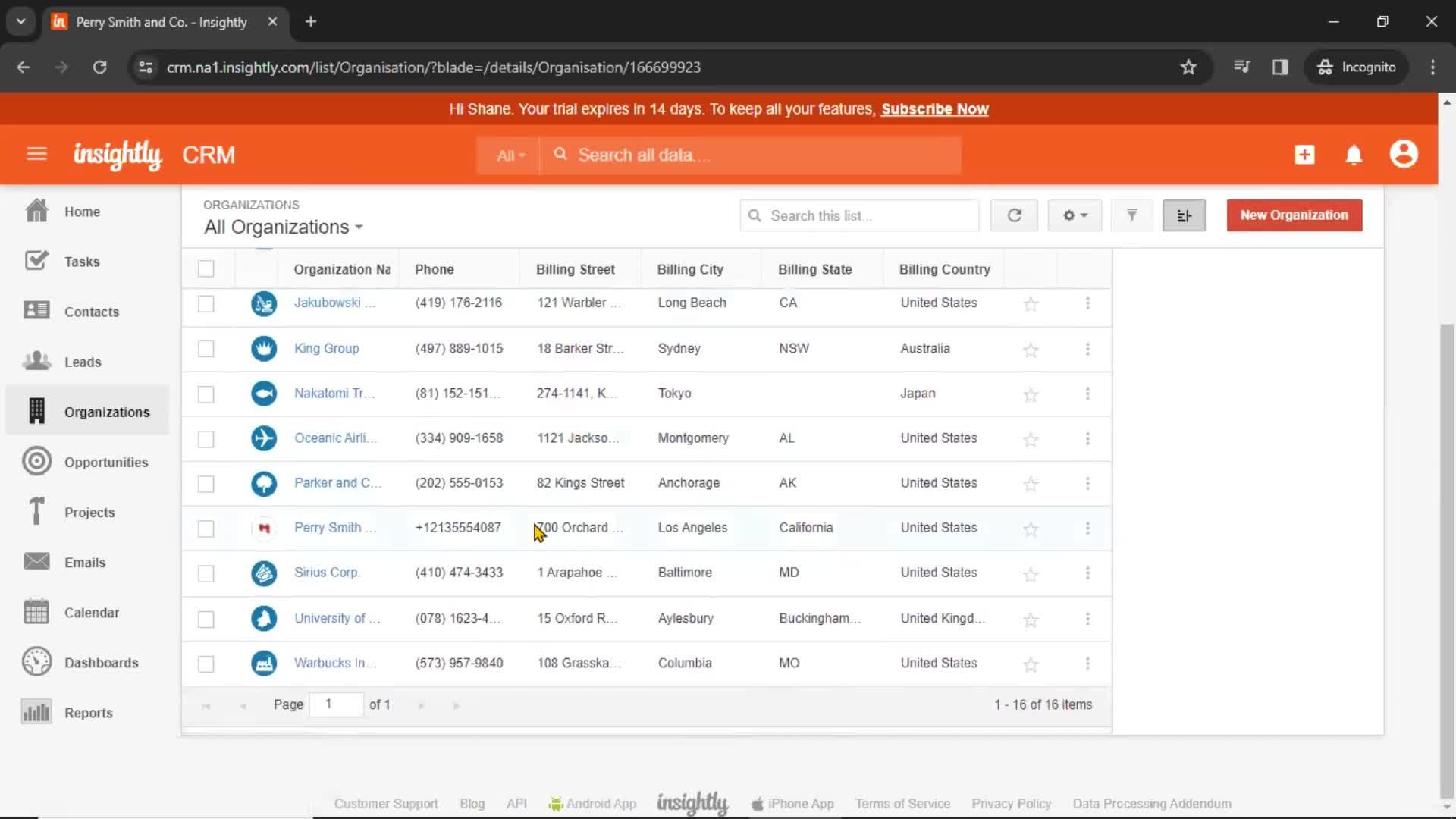The width and height of the screenshot is (1456, 819).
Task: Click the Subscribe Now link
Action: (x=935, y=109)
